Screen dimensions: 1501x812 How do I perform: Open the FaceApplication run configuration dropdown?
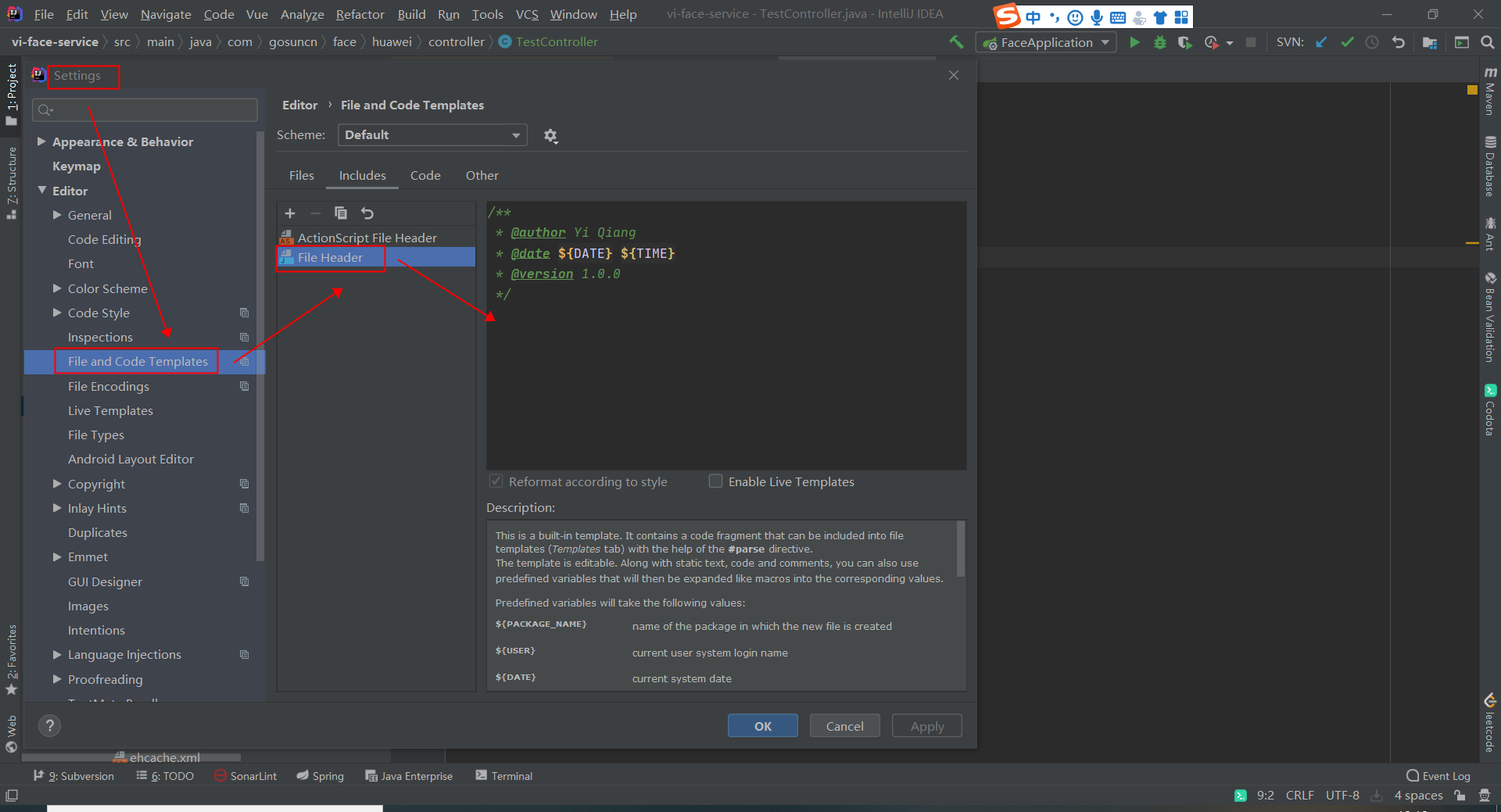(x=1046, y=42)
